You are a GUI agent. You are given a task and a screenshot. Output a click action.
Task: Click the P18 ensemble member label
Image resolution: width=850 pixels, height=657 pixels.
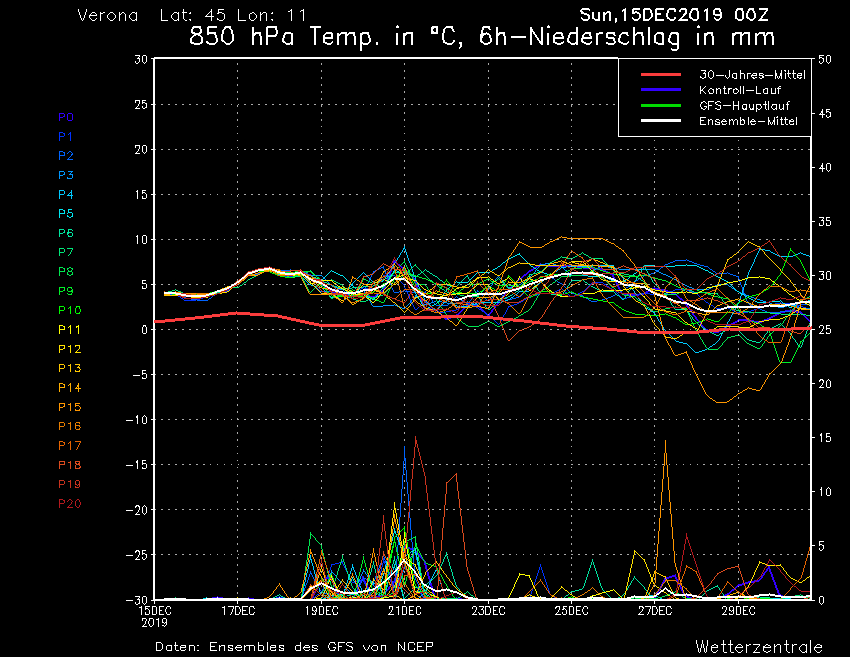pos(70,465)
